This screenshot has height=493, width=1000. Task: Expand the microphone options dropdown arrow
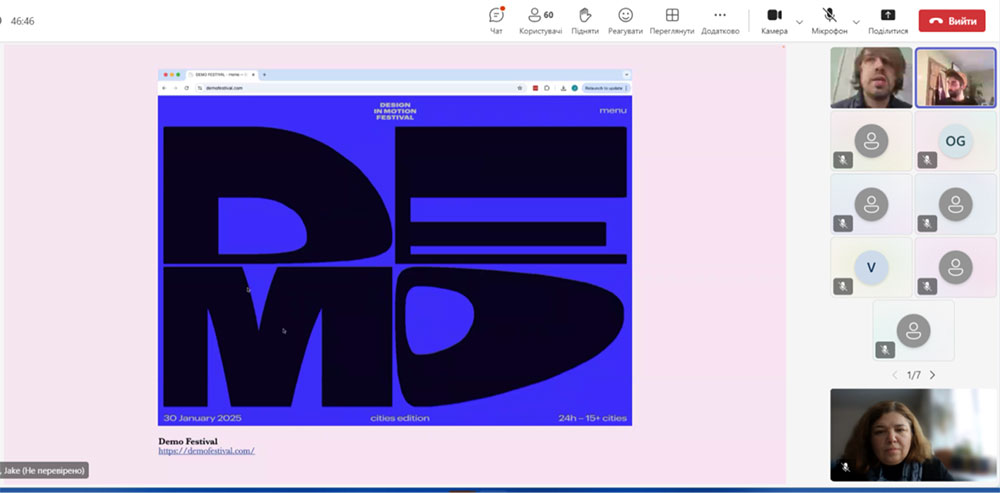click(x=857, y=22)
